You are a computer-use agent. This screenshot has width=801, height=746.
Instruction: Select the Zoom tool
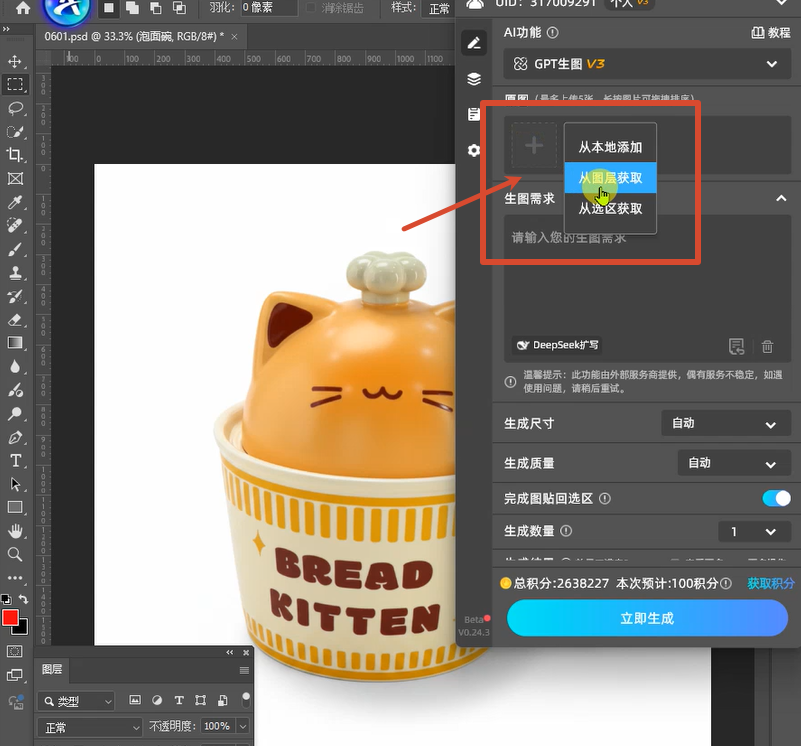[x=15, y=554]
